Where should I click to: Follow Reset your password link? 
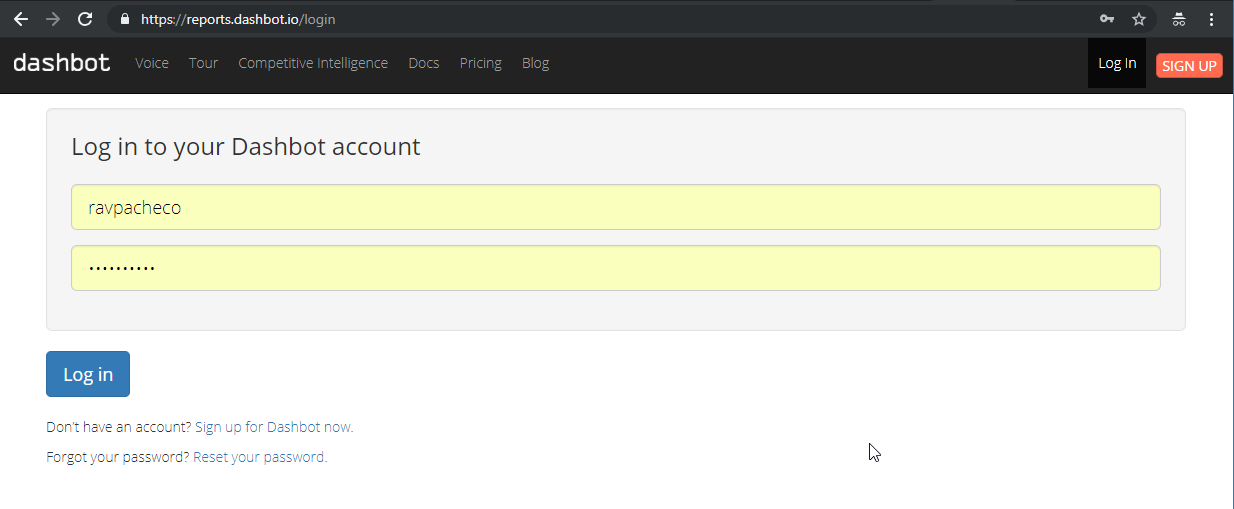(x=260, y=457)
